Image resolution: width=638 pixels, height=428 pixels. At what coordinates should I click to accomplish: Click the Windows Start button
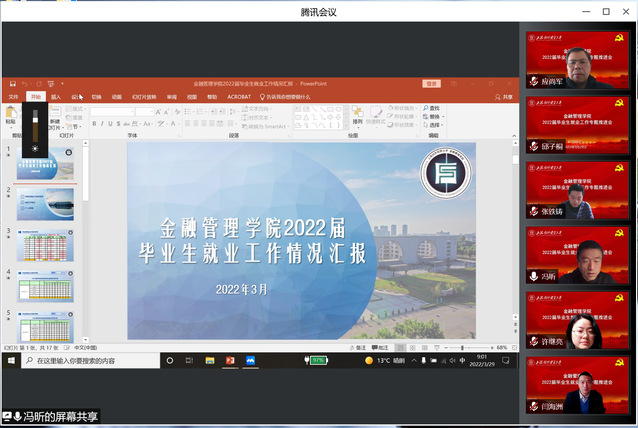coord(12,360)
